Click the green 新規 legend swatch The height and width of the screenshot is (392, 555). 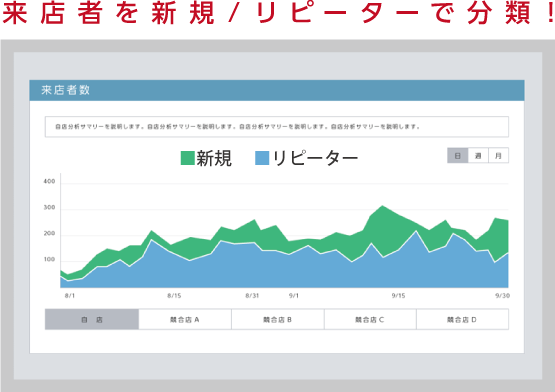click(x=188, y=158)
